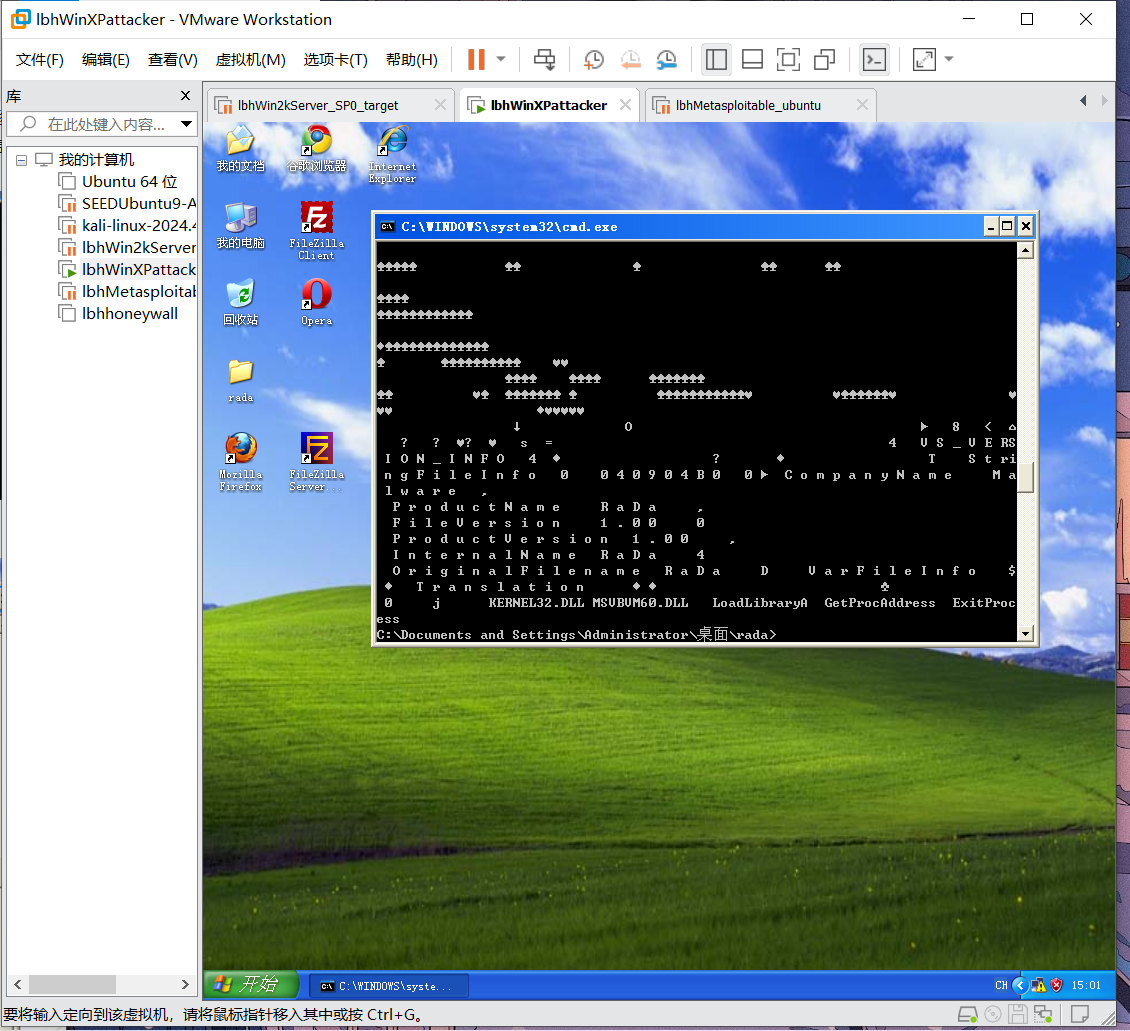Close the 库 library panel
This screenshot has width=1130, height=1031.
[185, 96]
